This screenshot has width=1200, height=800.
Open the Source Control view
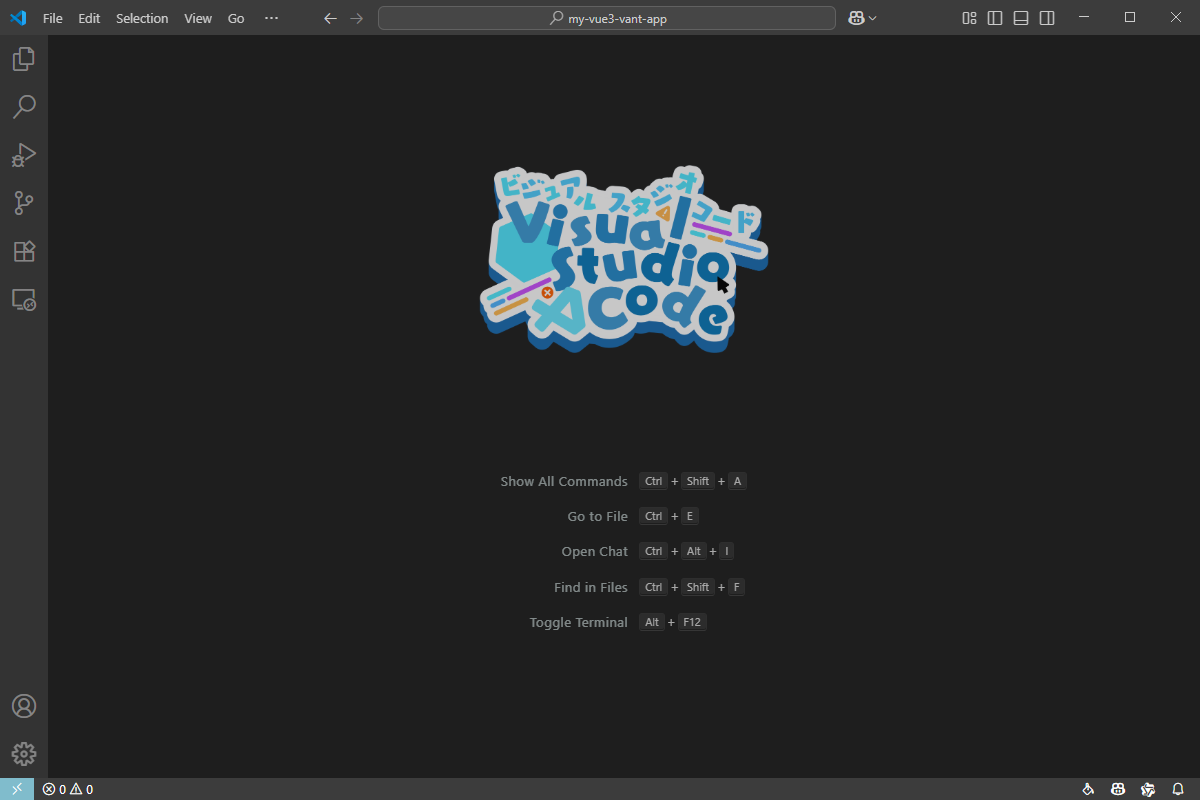[24, 203]
